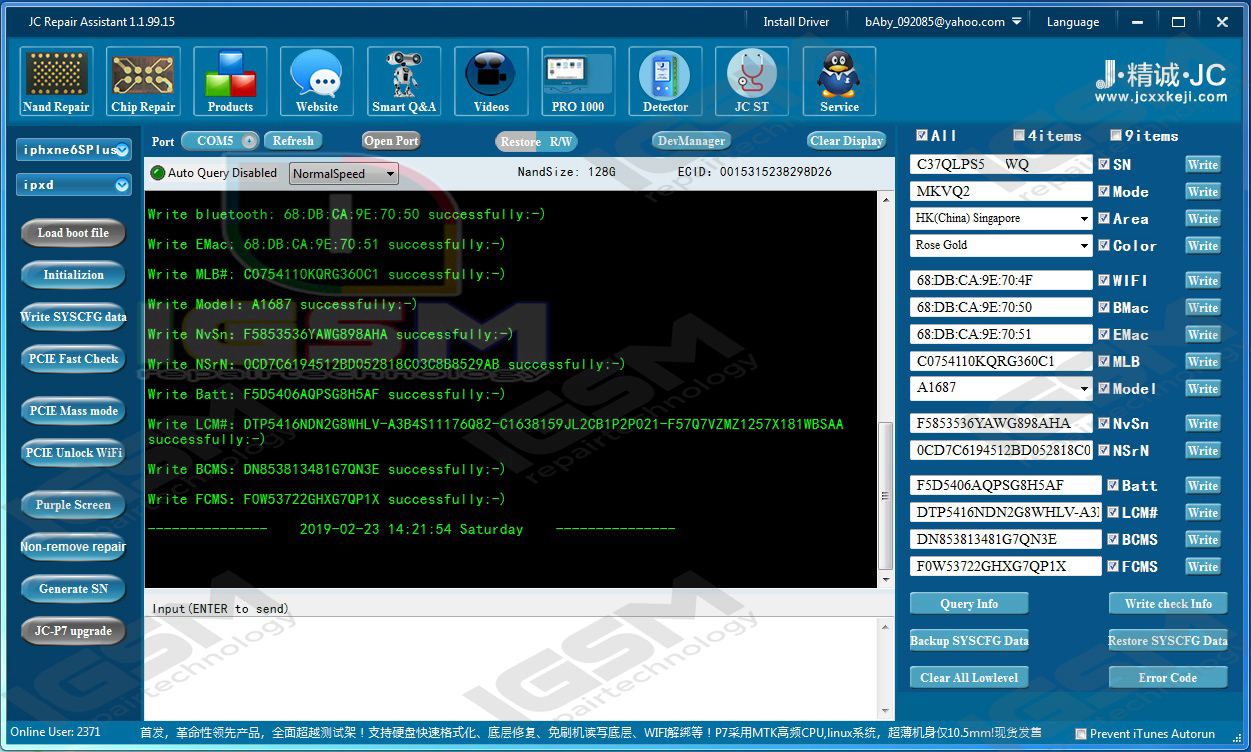
Task: Click the BMac address input field
Action: pyautogui.click(x=1001, y=307)
